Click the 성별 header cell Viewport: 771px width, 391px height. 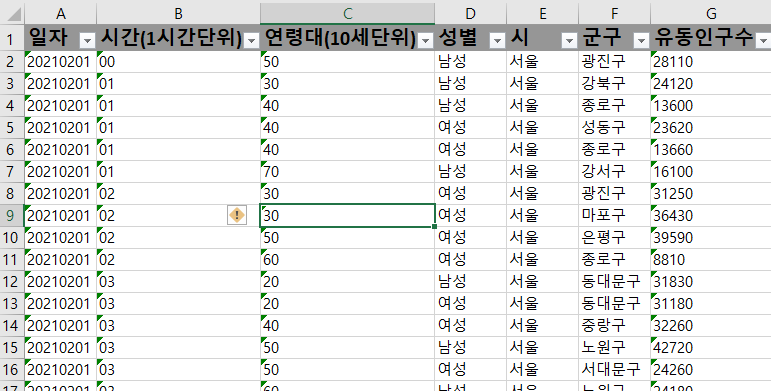pyautogui.click(x=471, y=37)
